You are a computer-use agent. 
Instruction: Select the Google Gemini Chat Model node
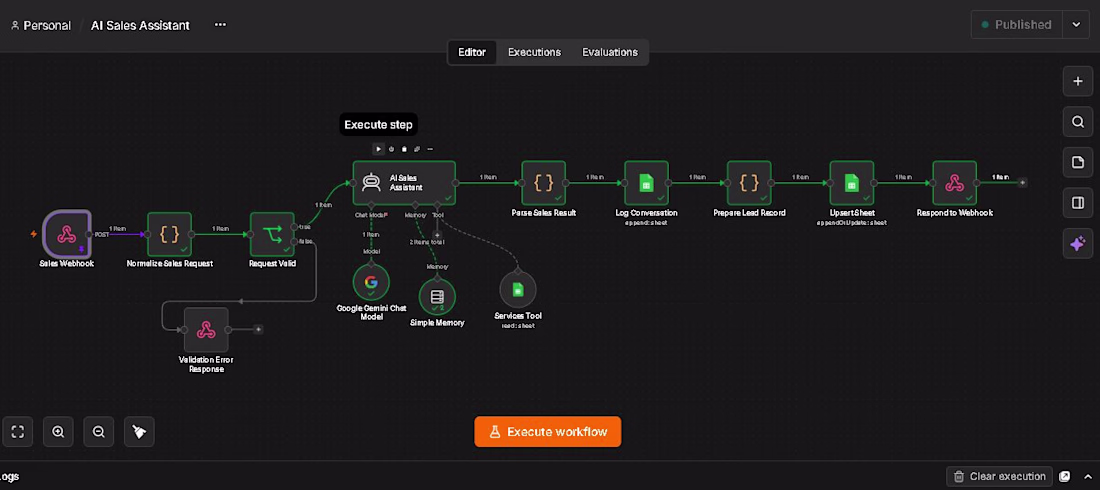371,282
